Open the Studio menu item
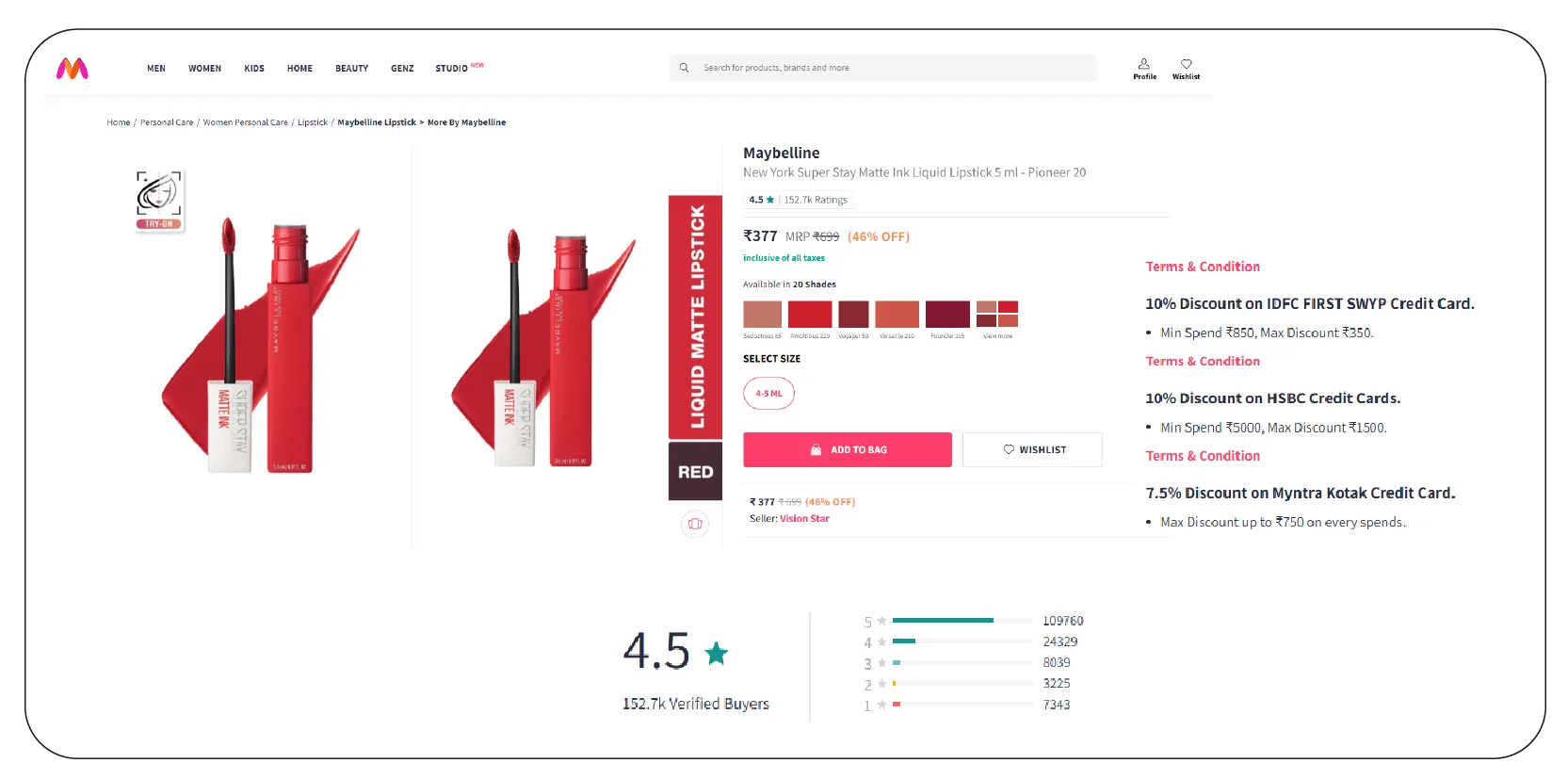Image resolution: width=1568 pixels, height=779 pixels. tap(452, 69)
